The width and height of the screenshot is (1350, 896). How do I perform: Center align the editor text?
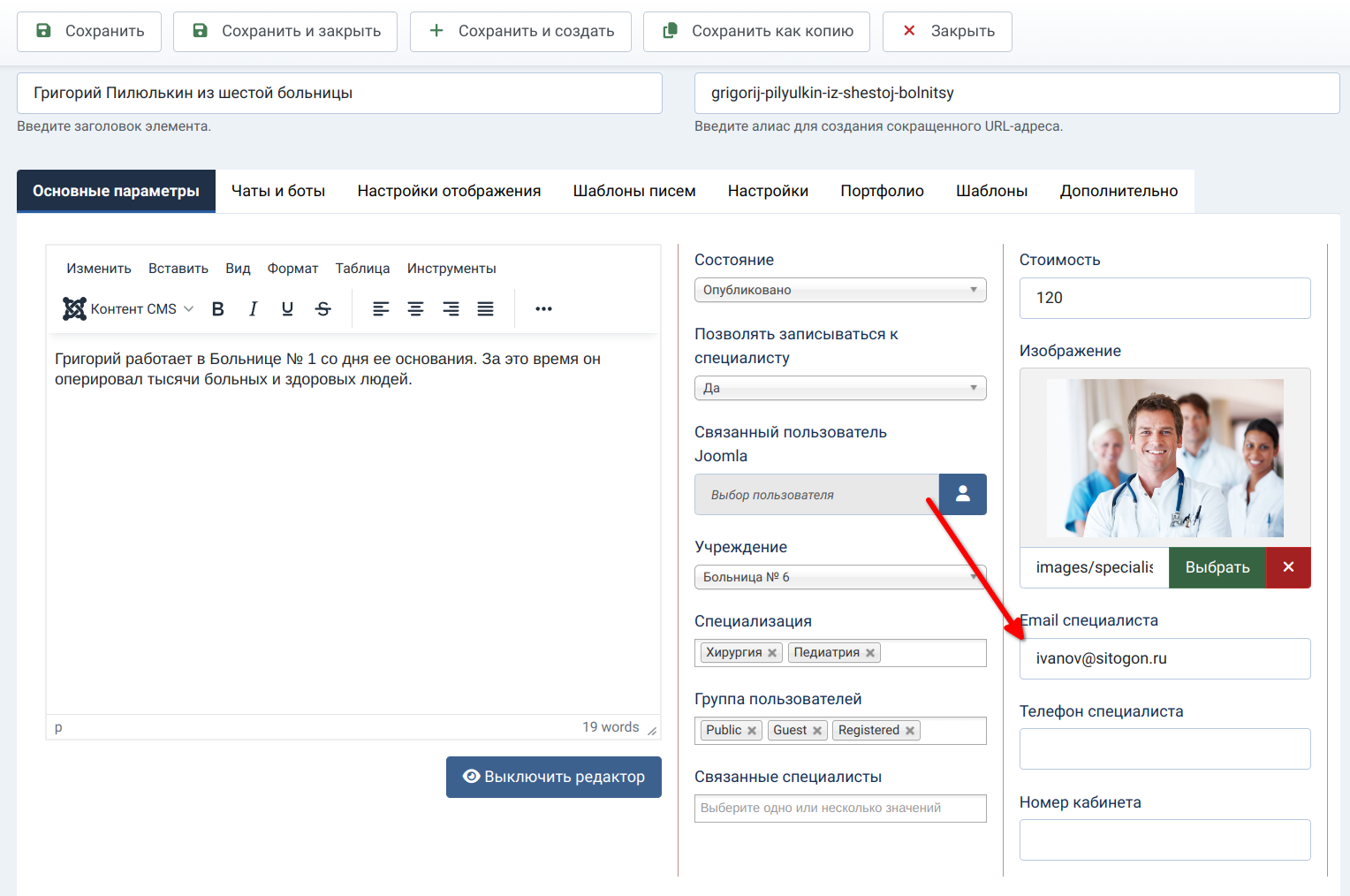[415, 308]
